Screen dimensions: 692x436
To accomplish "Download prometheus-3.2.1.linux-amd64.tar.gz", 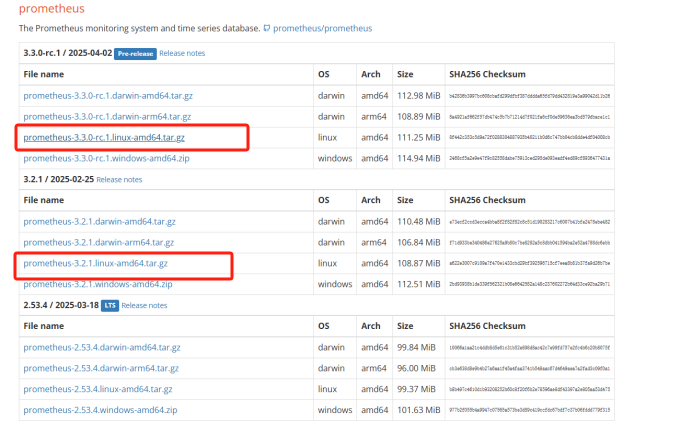I will click(x=95, y=263).
